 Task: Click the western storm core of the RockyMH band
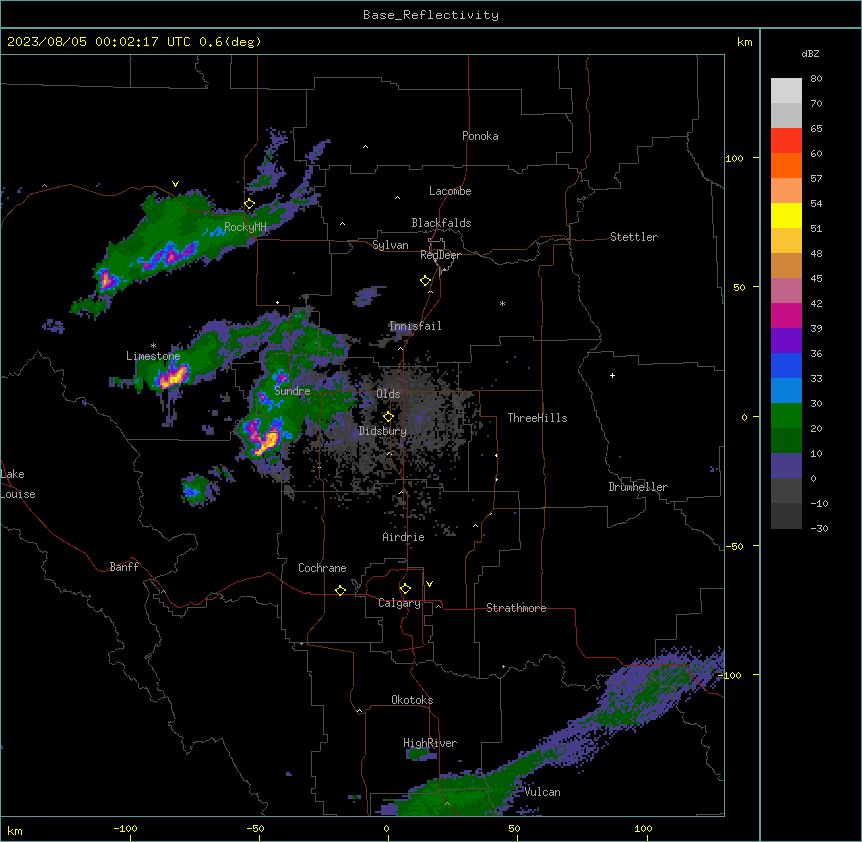pos(106,280)
